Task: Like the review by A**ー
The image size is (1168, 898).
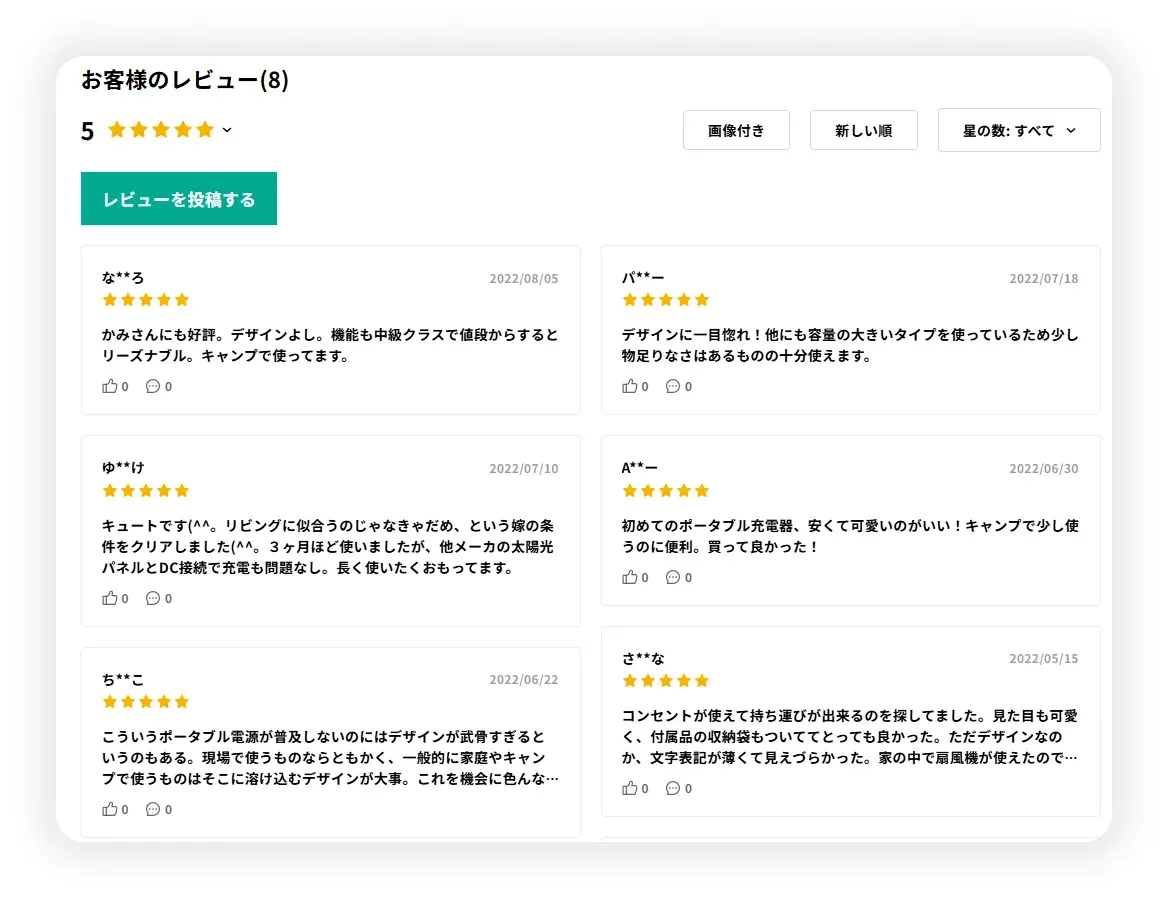Action: click(x=630, y=577)
